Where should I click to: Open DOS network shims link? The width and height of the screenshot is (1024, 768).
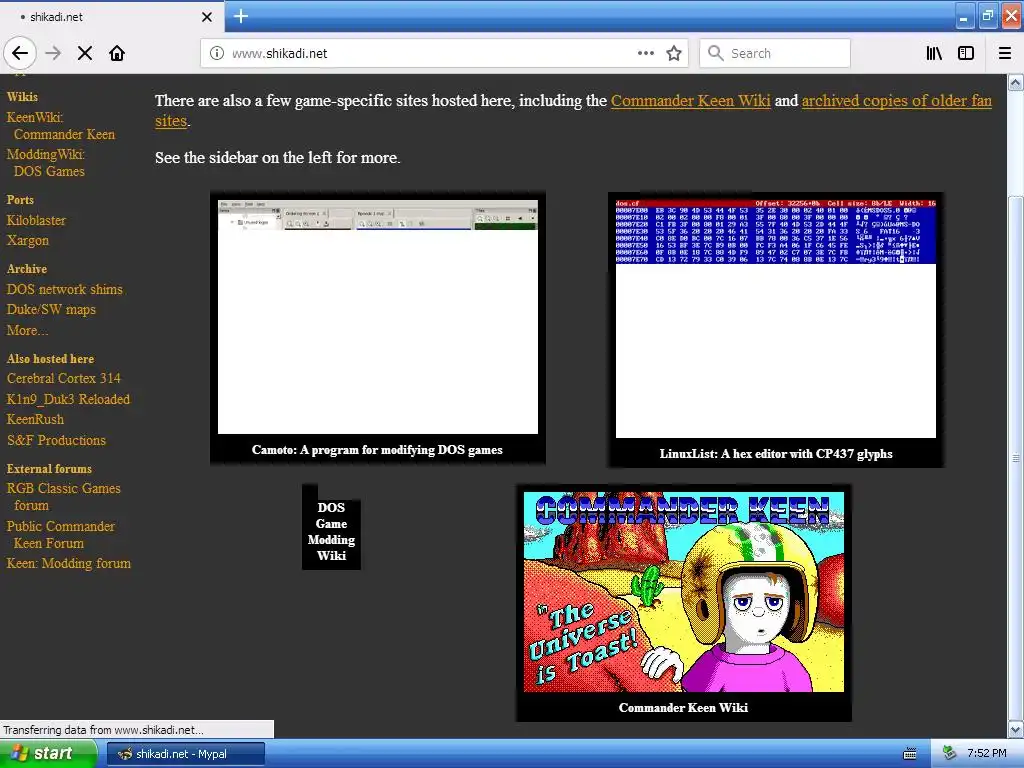pos(65,289)
